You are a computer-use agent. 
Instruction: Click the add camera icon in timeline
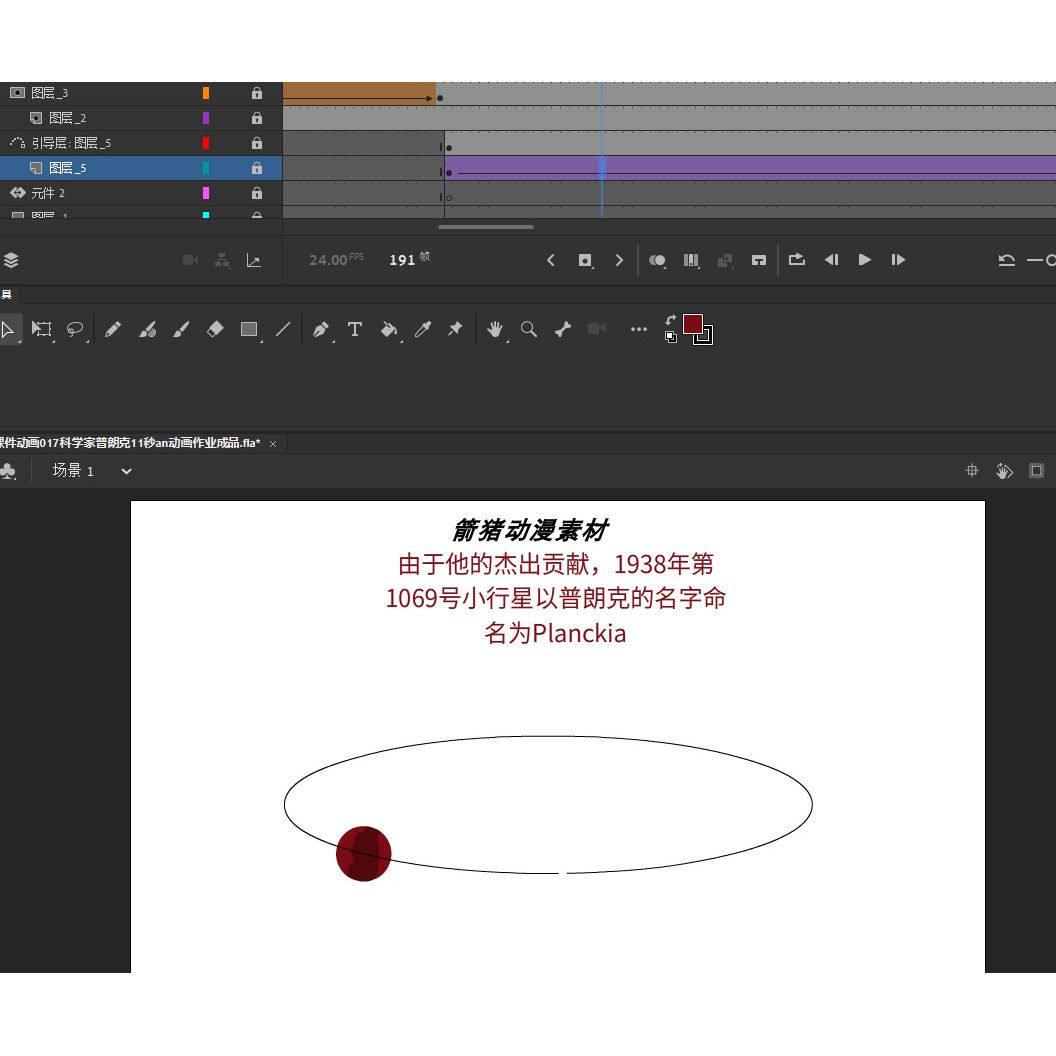coord(191,260)
